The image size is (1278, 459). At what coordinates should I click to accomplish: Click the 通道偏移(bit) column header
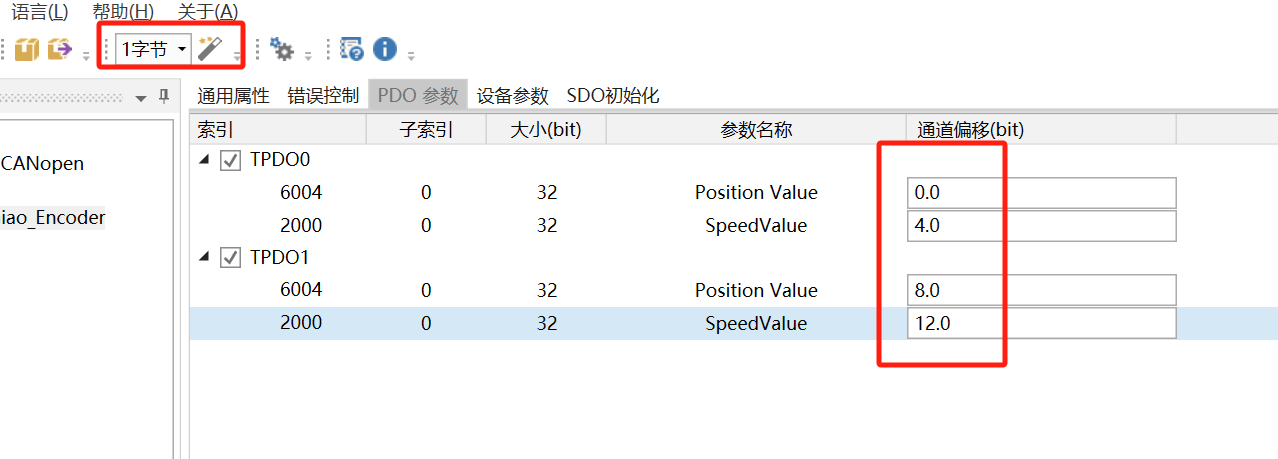pos(970,130)
